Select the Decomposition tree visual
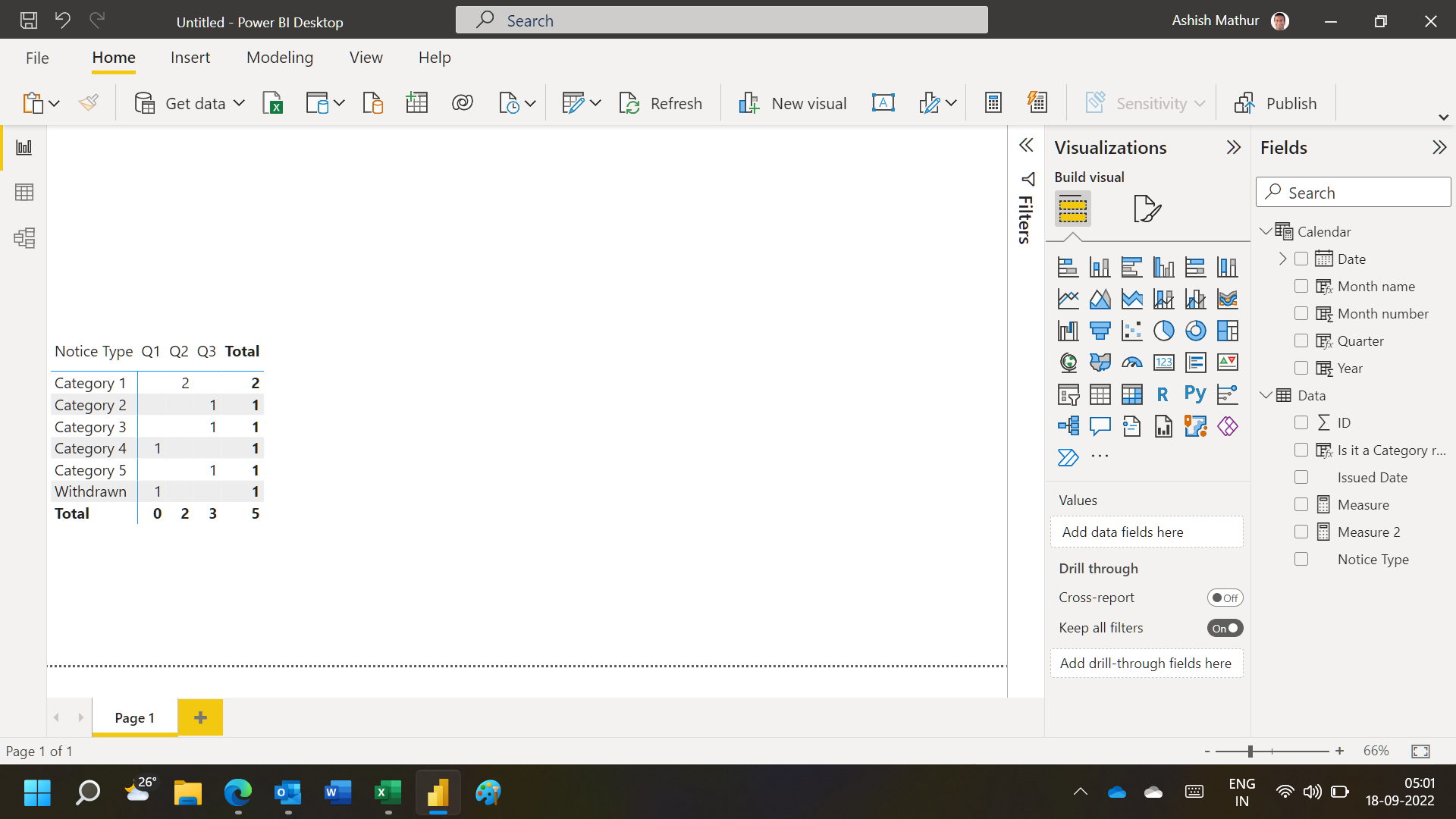Viewport: 1456px width, 819px height. (x=1068, y=426)
